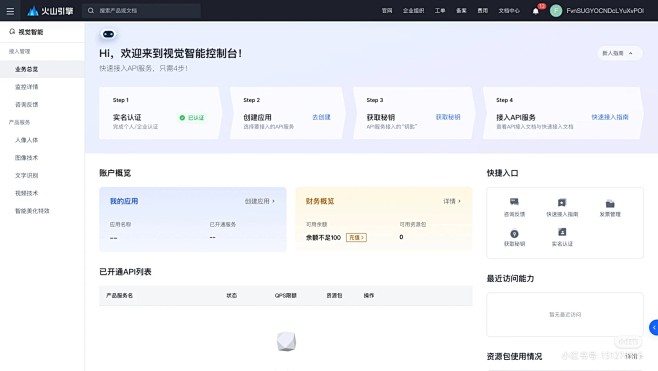Open 快速接入指南 quick entry icon
Viewport: 658px width, 371px height.
point(562,203)
